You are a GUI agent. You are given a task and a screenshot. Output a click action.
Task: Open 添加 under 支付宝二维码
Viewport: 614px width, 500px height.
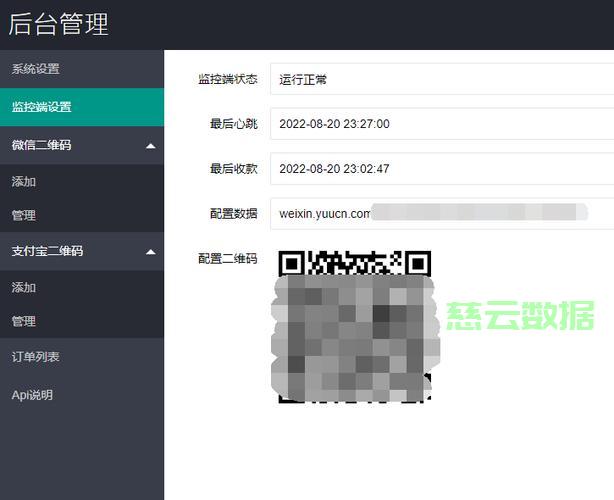(81, 287)
